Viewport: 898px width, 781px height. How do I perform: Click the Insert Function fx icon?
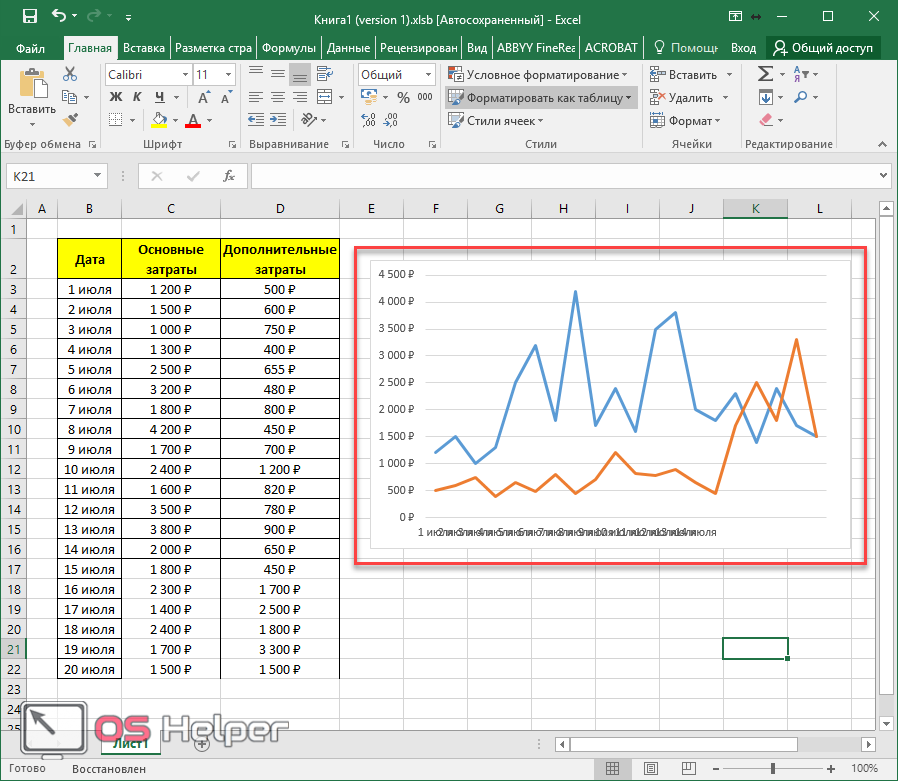coord(229,176)
